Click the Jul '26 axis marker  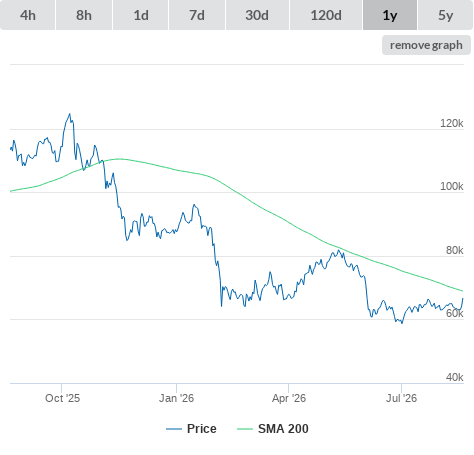tap(401, 398)
